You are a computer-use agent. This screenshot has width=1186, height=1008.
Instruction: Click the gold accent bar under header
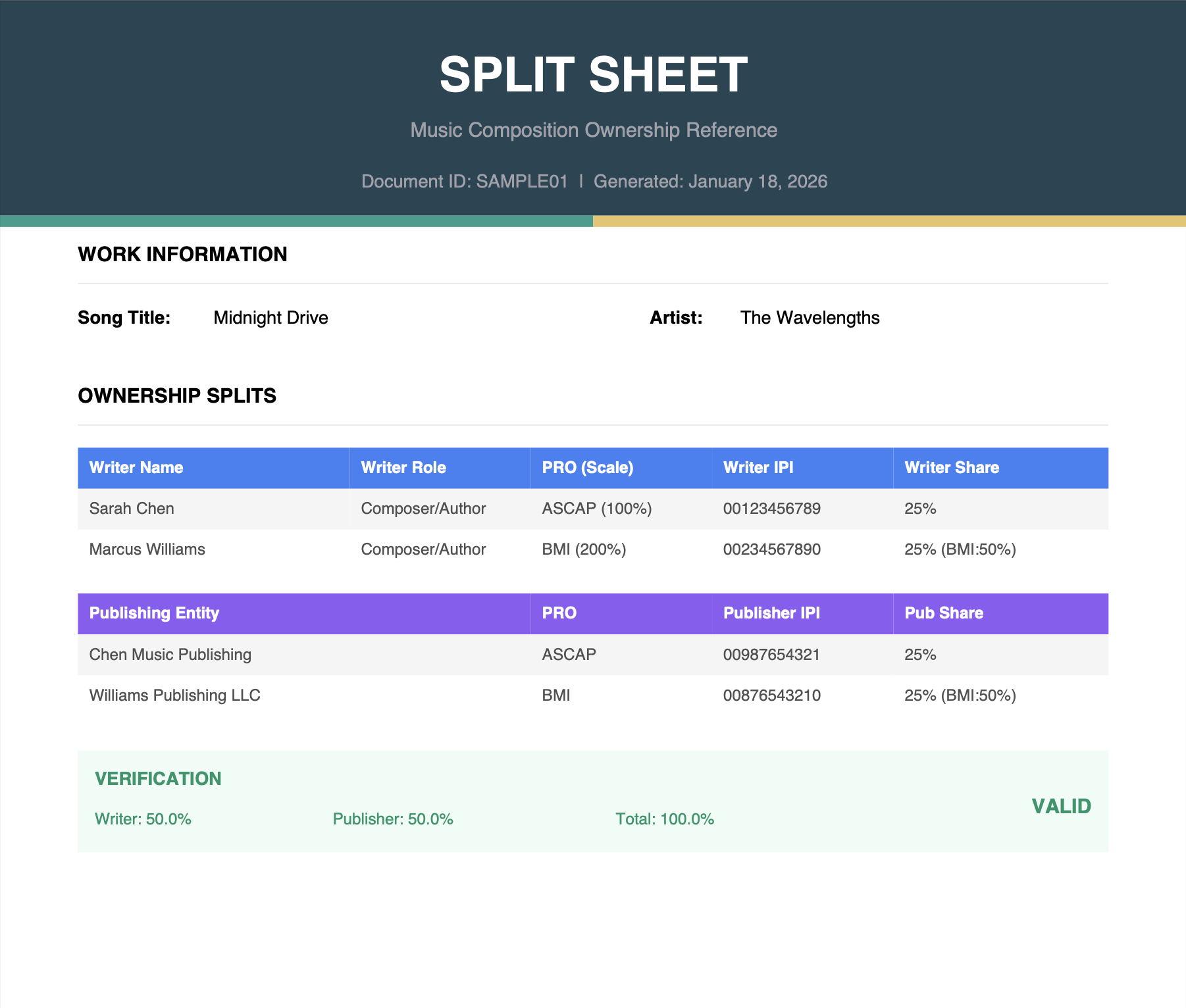889,221
